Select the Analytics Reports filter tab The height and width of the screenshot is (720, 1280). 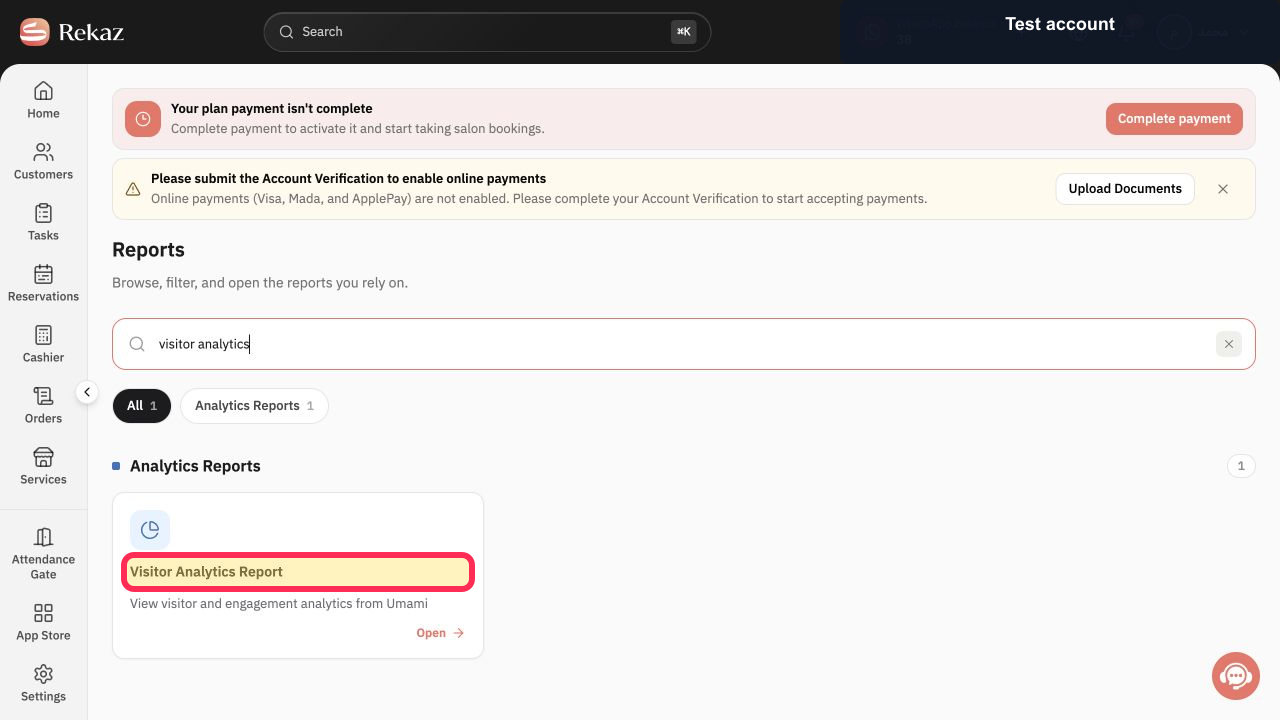(254, 406)
